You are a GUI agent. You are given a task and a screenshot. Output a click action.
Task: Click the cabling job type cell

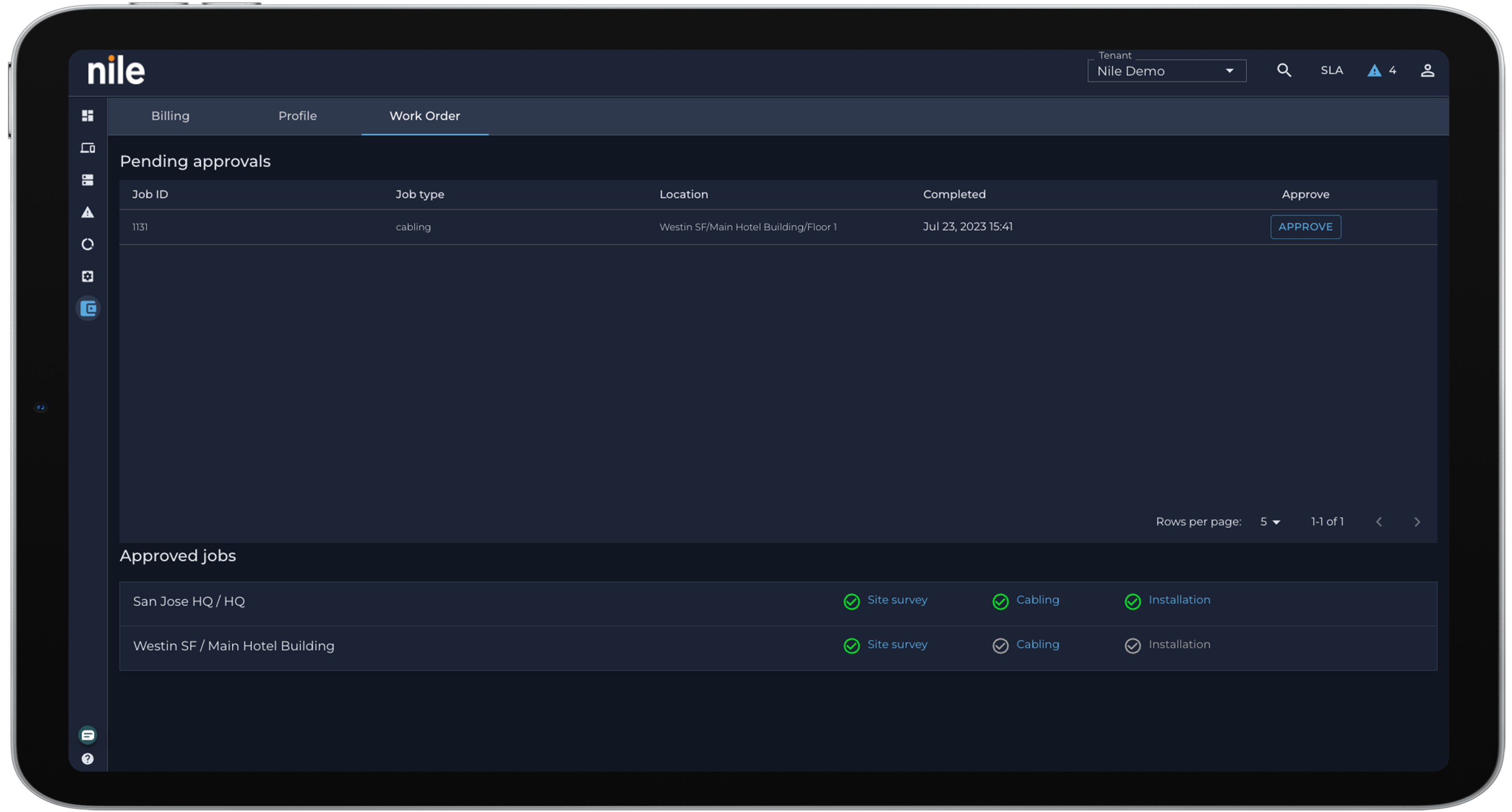tap(412, 227)
